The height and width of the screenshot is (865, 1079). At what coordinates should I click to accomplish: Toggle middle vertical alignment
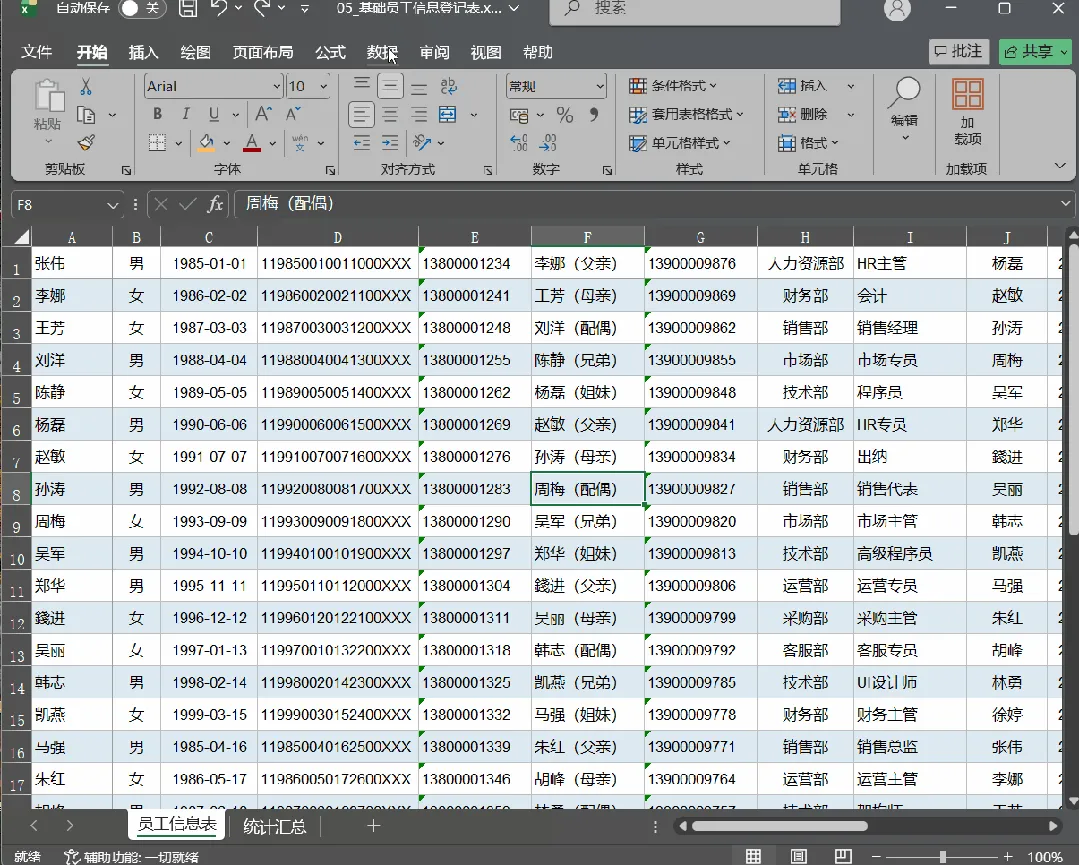click(x=390, y=86)
